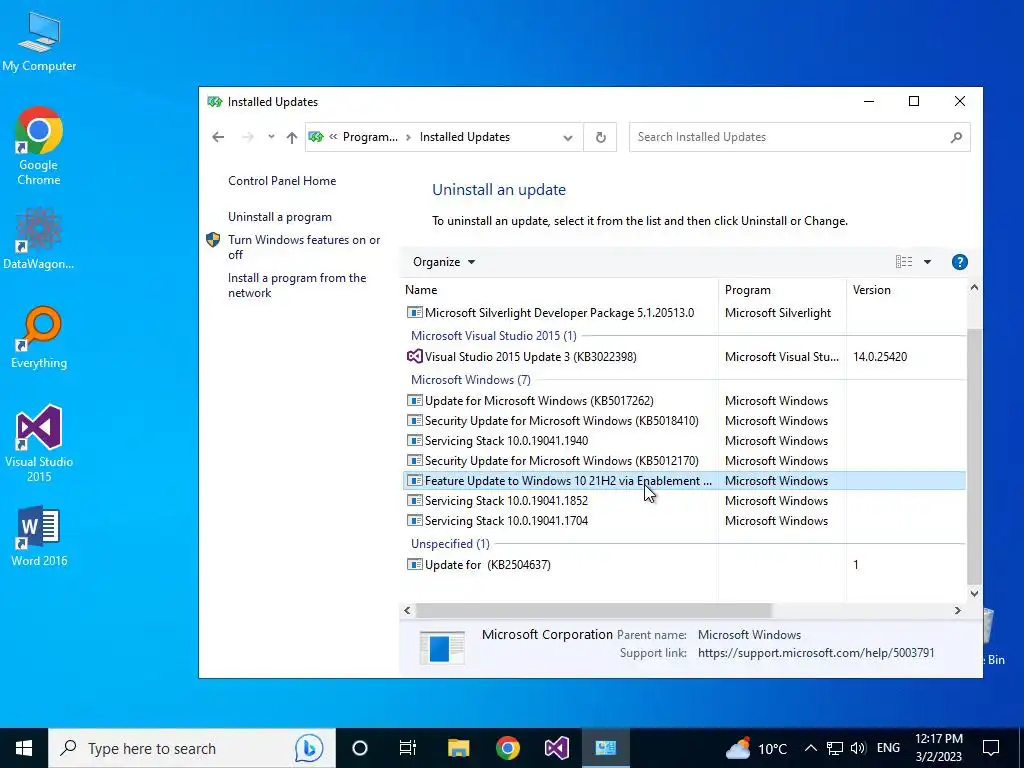Click the search magnifier icon
Image resolution: width=1024 pixels, height=768 pixels.
pos(956,137)
